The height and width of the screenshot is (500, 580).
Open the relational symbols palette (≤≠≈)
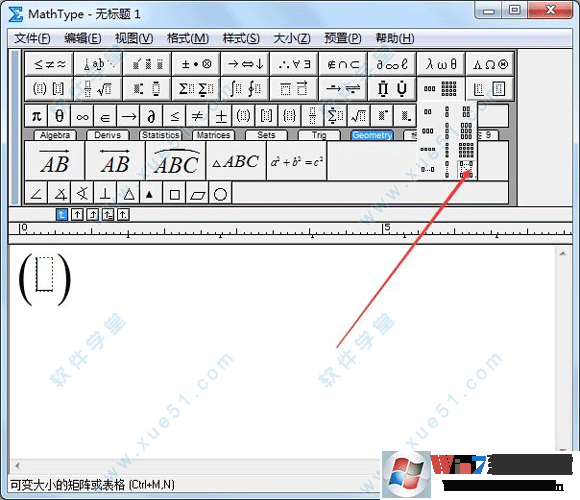pos(49,64)
